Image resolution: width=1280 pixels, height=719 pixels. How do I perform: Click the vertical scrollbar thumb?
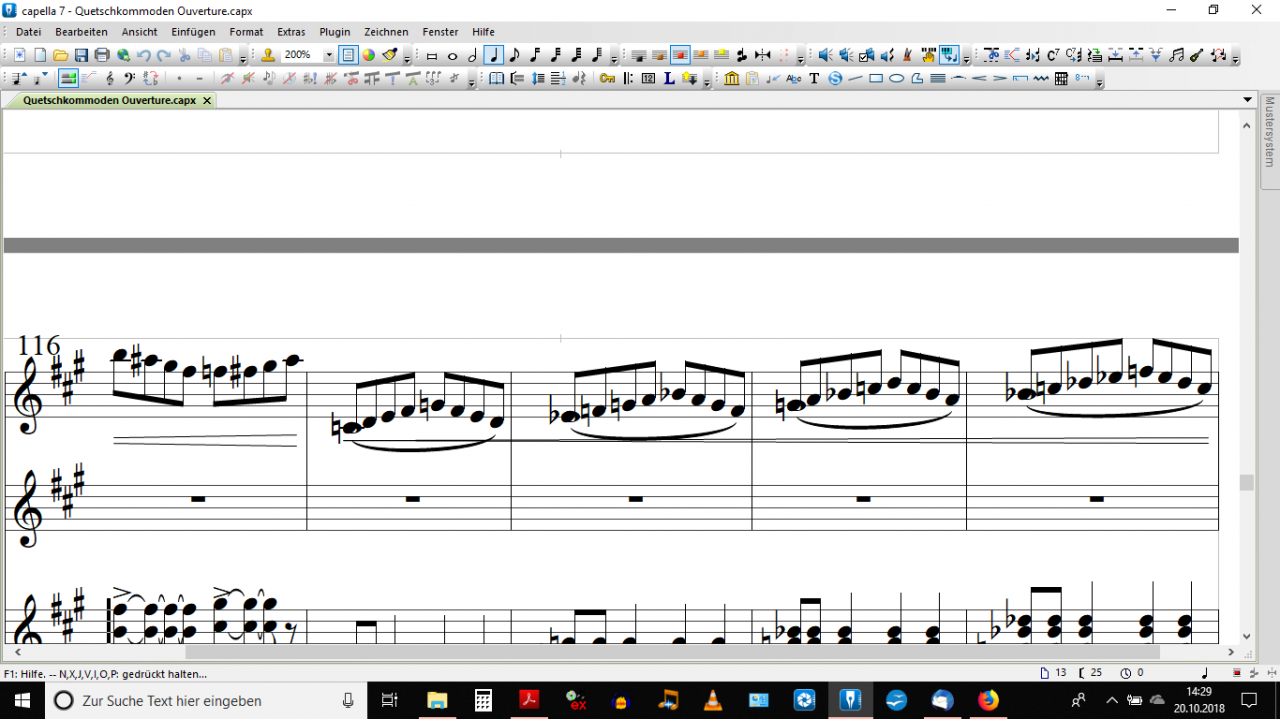tap(1246, 482)
